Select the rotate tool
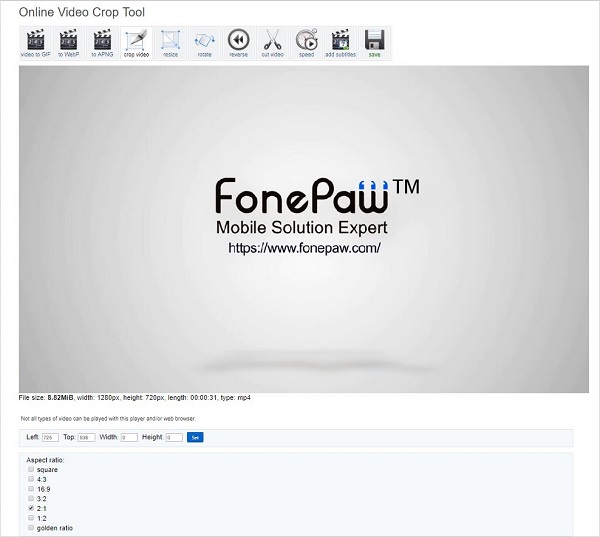 pyautogui.click(x=204, y=43)
